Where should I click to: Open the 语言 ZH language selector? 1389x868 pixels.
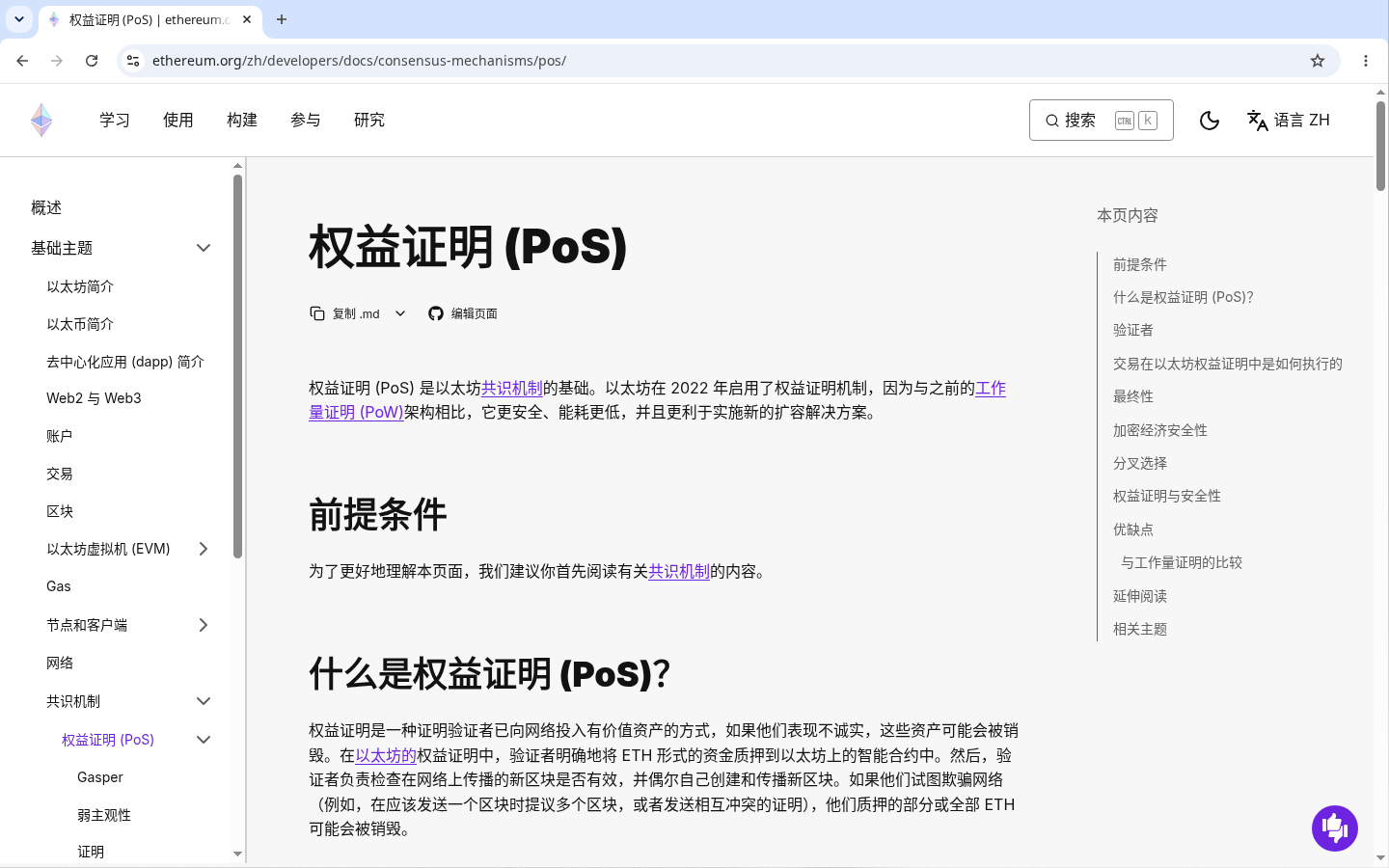tap(1289, 121)
